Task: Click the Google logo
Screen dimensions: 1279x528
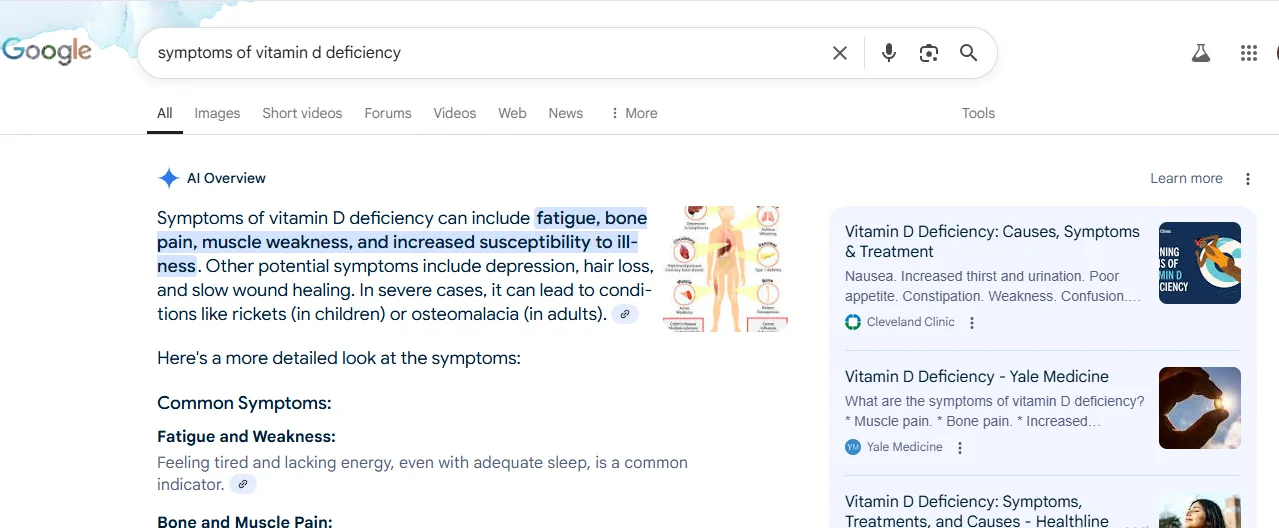Action: (x=47, y=52)
